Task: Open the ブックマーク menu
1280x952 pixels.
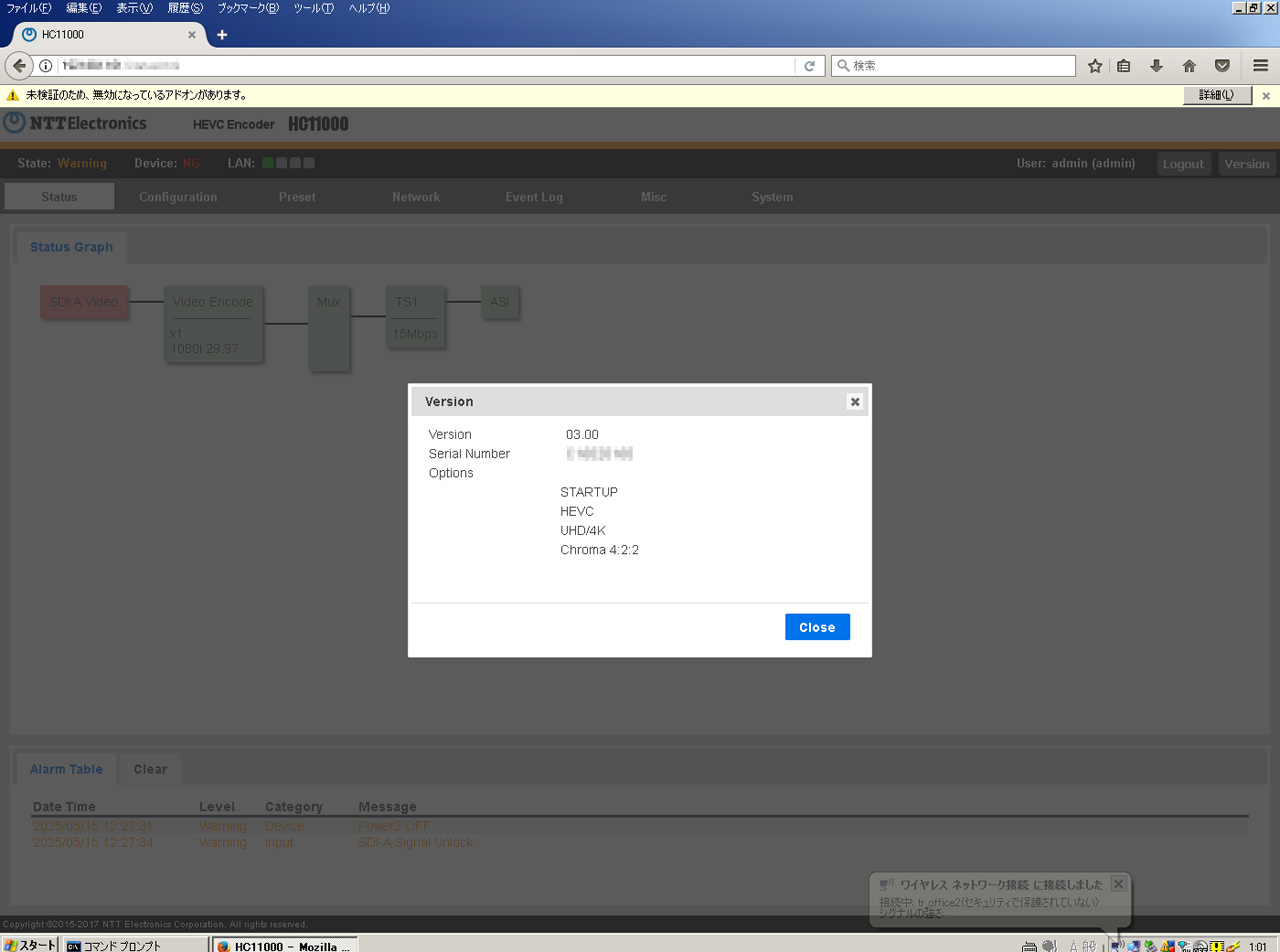Action: click(x=249, y=8)
